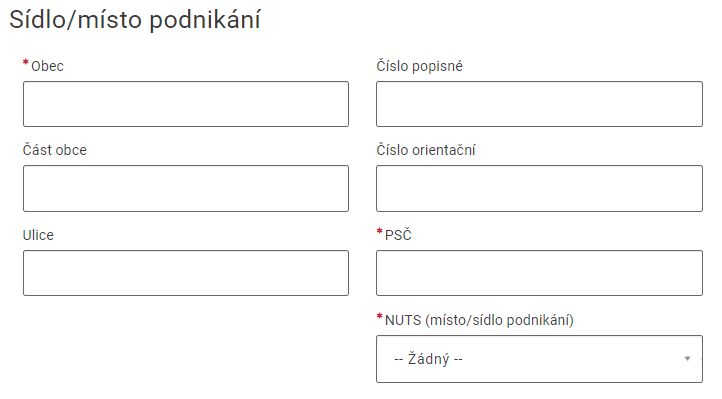Select the Ulice text field
Image resolution: width=722 pixels, height=399 pixels.
click(186, 273)
